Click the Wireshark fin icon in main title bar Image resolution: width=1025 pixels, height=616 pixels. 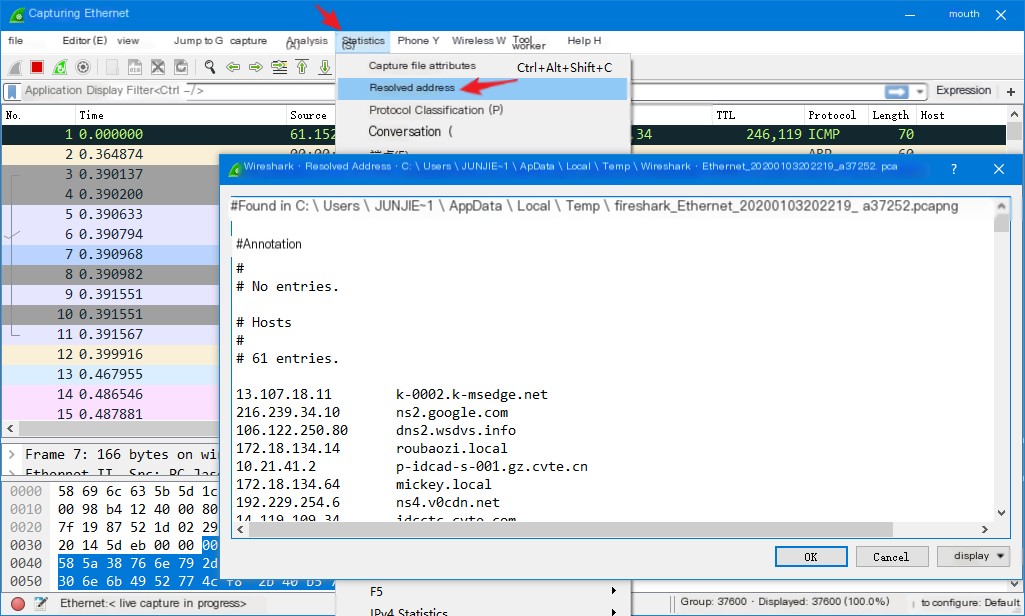pyautogui.click(x=16, y=14)
